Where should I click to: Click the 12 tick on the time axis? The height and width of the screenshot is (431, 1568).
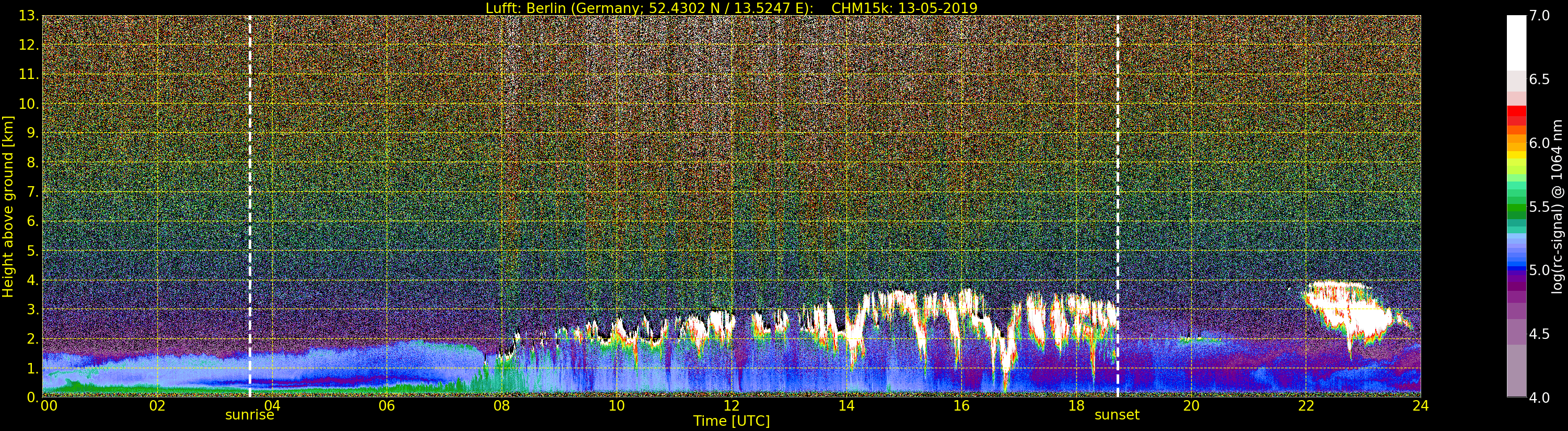coord(731,406)
